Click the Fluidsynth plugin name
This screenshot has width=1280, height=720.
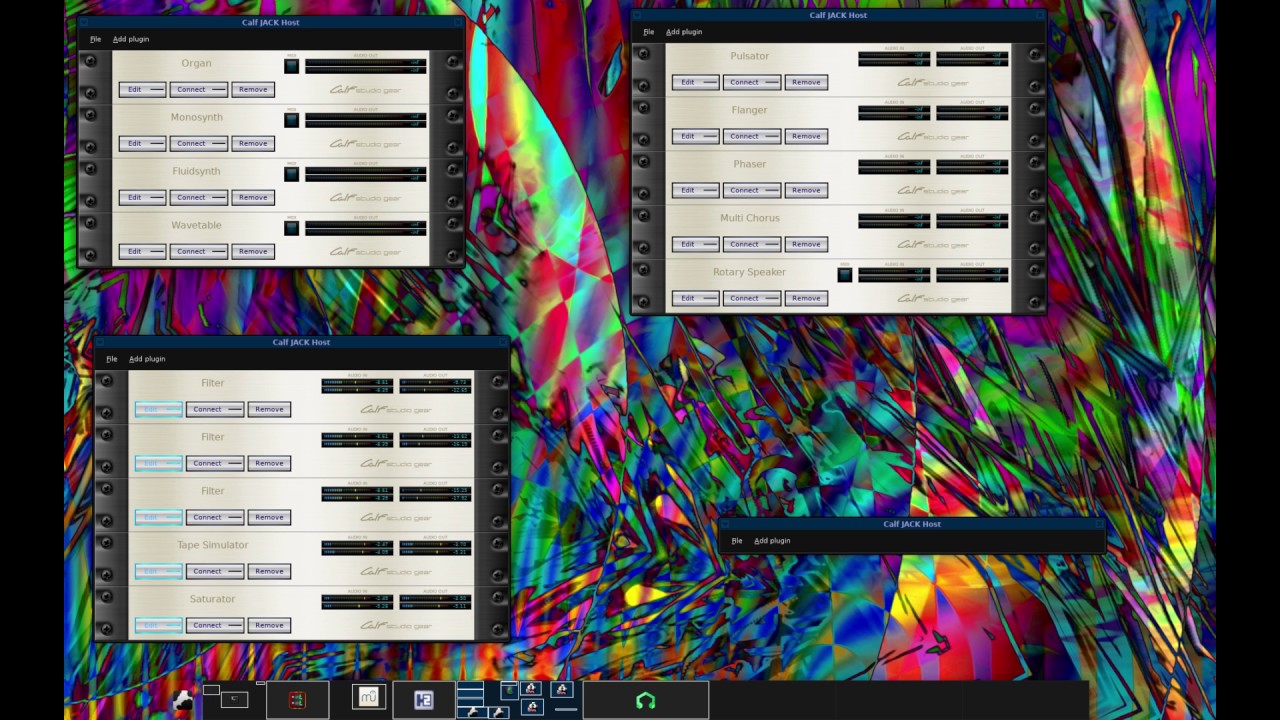(196, 171)
